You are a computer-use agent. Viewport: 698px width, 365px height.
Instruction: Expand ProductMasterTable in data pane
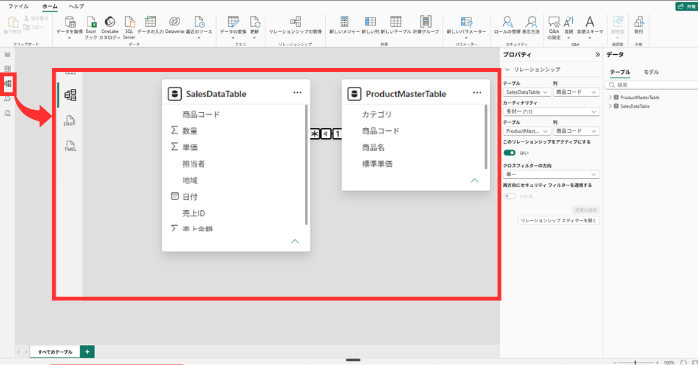pyautogui.click(x=610, y=97)
